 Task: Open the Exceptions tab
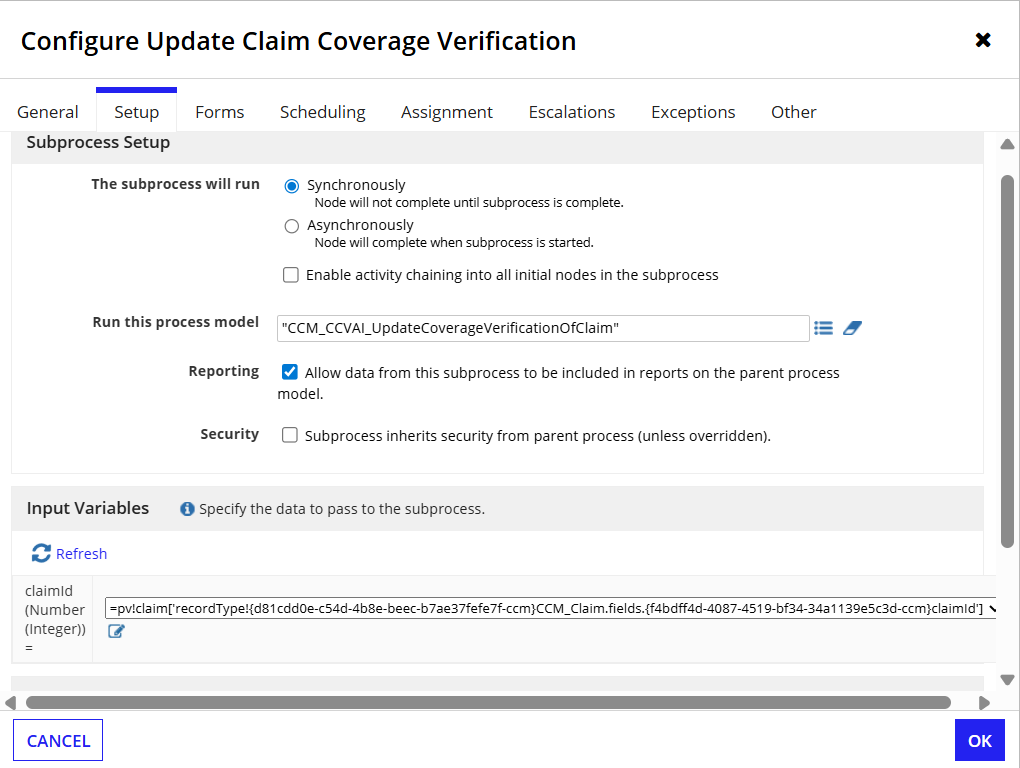(693, 112)
